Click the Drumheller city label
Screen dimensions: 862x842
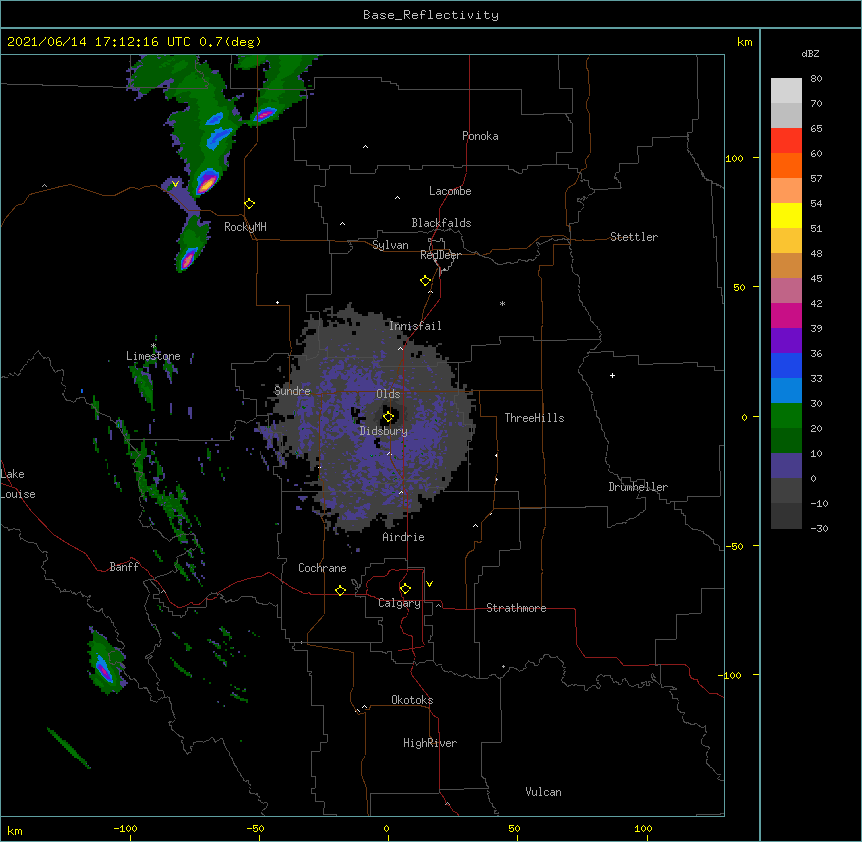(638, 487)
